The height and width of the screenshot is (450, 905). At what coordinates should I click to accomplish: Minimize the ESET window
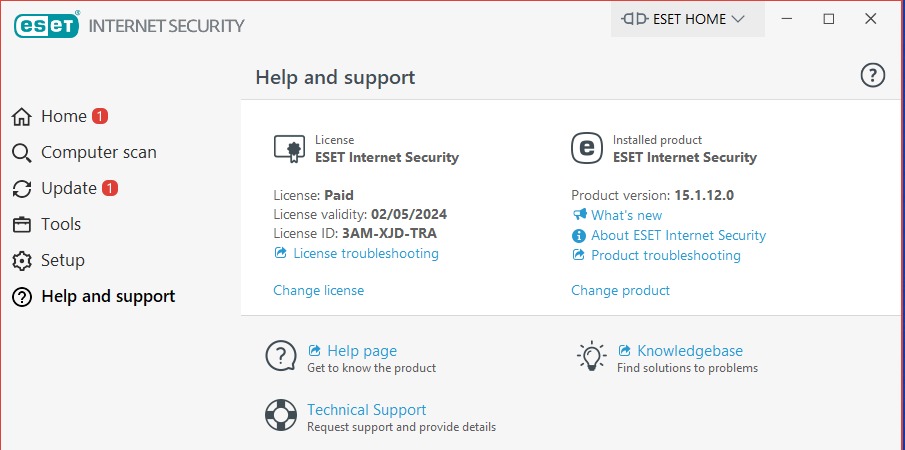coord(787,19)
